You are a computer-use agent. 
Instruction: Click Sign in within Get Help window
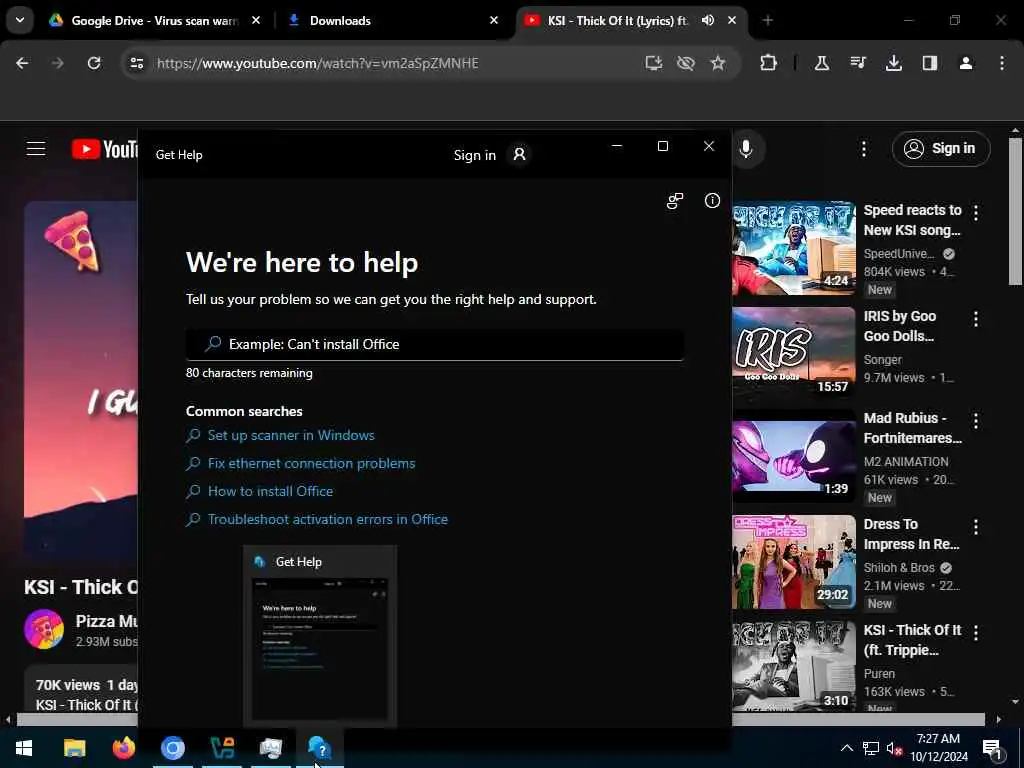point(475,155)
